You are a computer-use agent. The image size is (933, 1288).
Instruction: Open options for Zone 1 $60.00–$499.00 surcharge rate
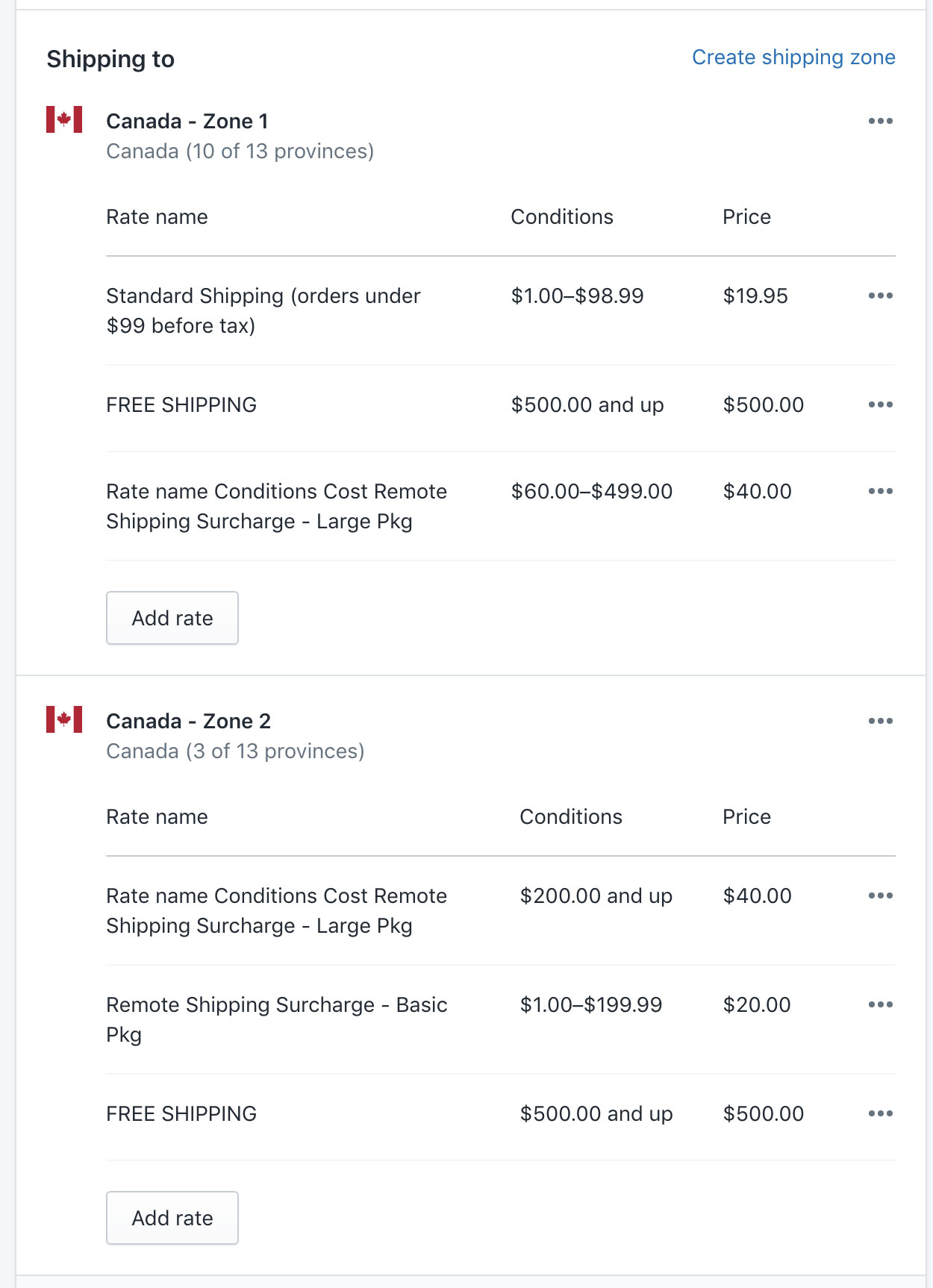pos(880,491)
